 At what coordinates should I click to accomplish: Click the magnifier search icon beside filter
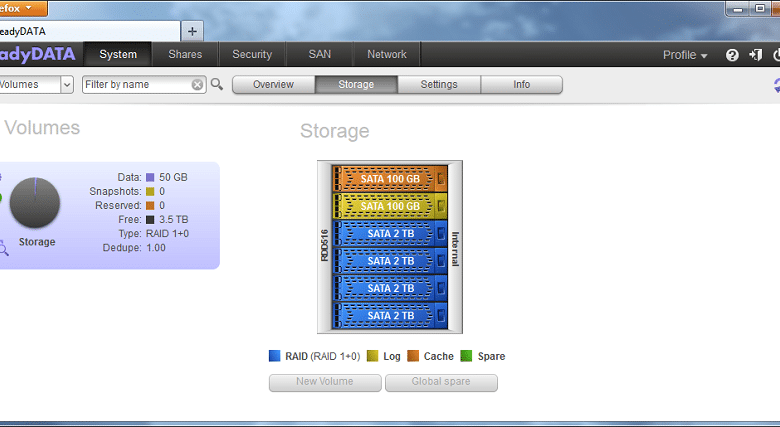pyautogui.click(x=217, y=84)
